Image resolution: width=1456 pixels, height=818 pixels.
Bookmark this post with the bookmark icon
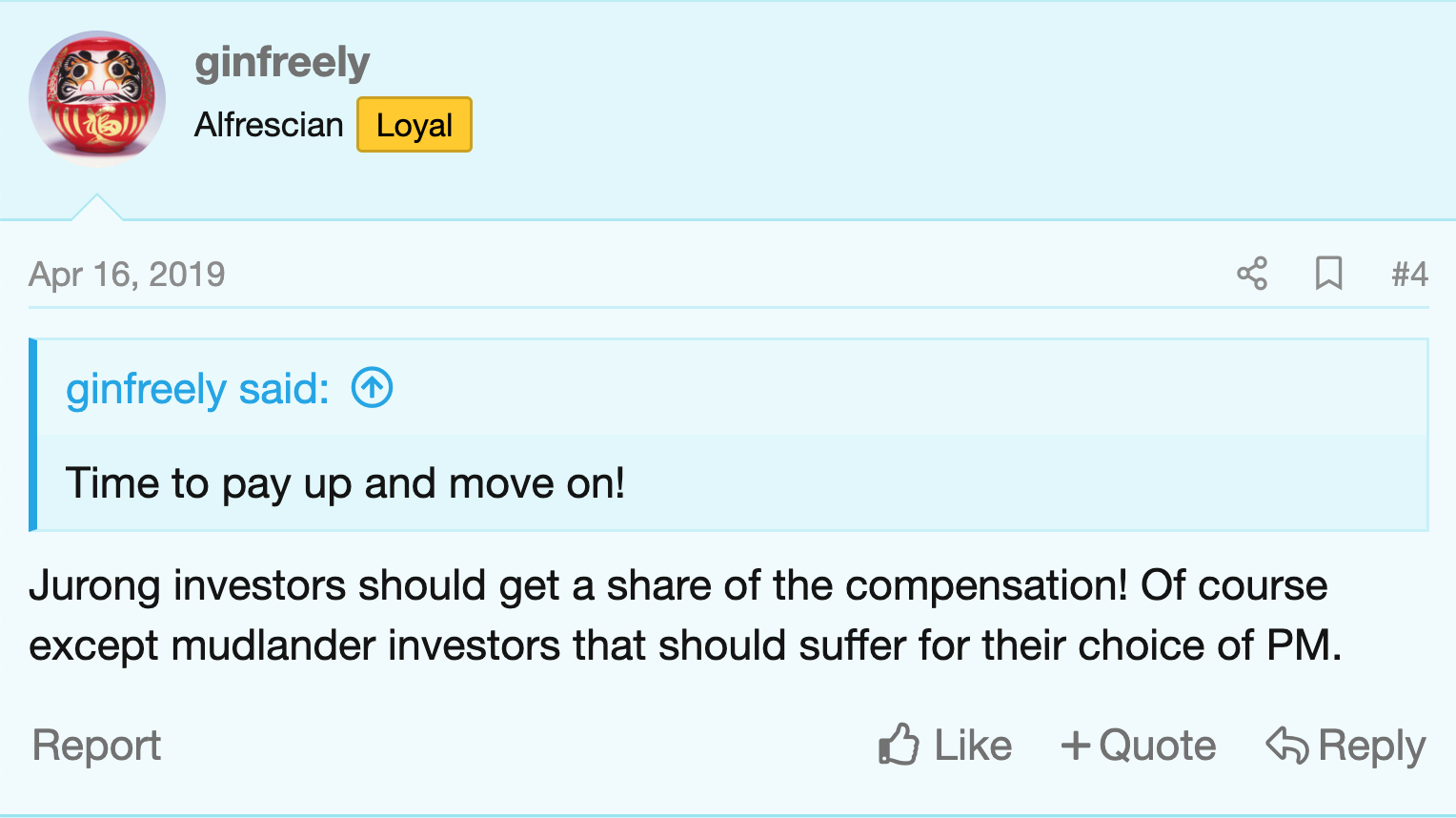tap(1328, 274)
